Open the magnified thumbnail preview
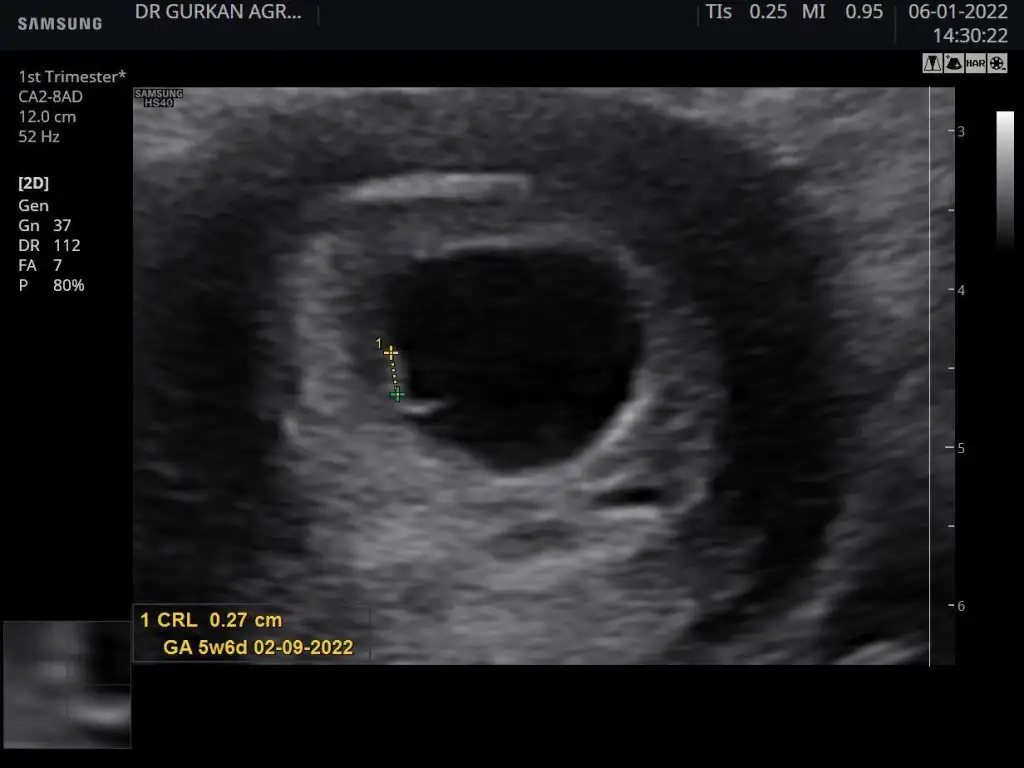This screenshot has height=768, width=1024. tap(67, 684)
